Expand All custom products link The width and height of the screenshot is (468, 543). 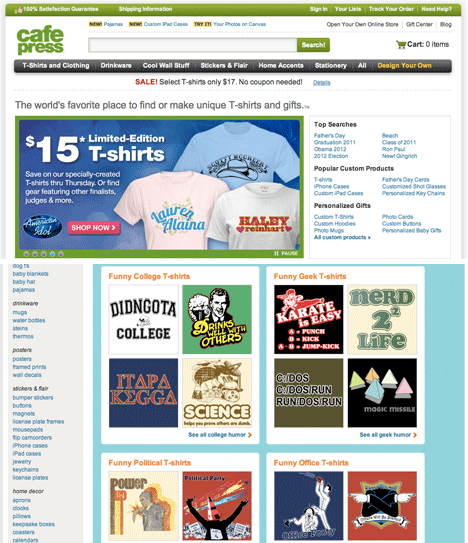click(342, 237)
